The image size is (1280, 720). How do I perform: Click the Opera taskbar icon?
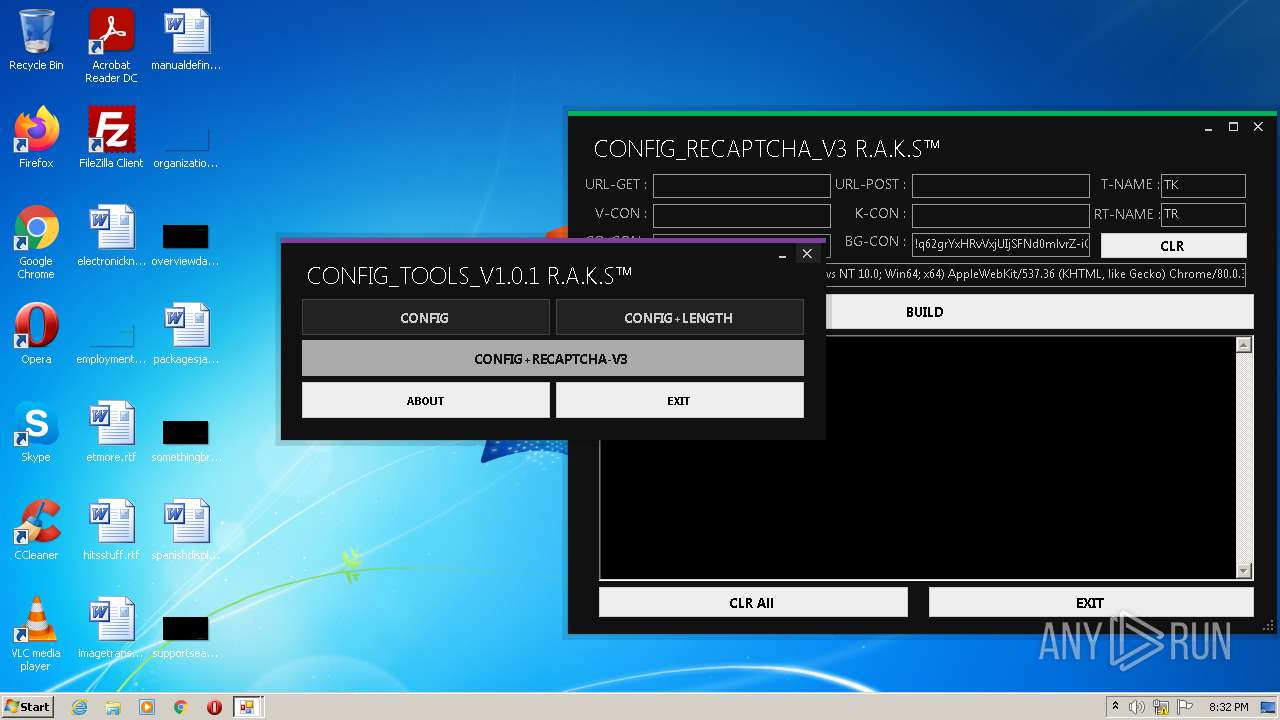tap(214, 707)
